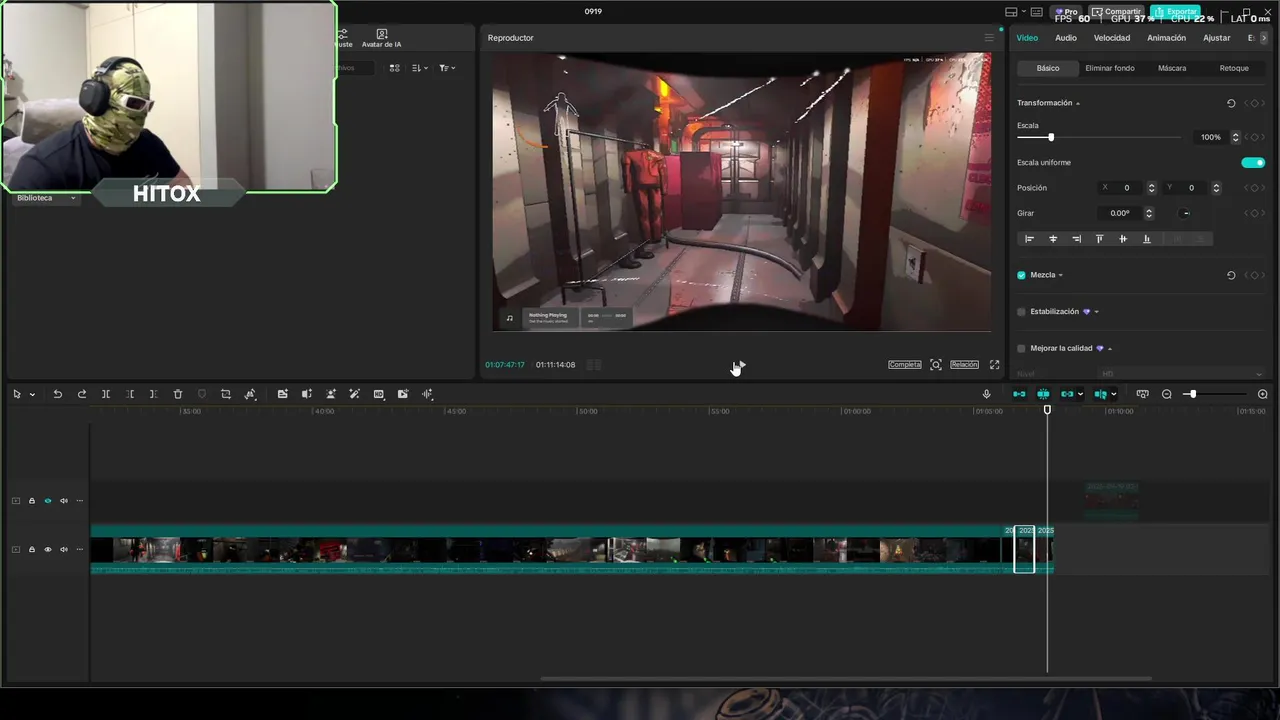Redo the last timeline action

82,394
